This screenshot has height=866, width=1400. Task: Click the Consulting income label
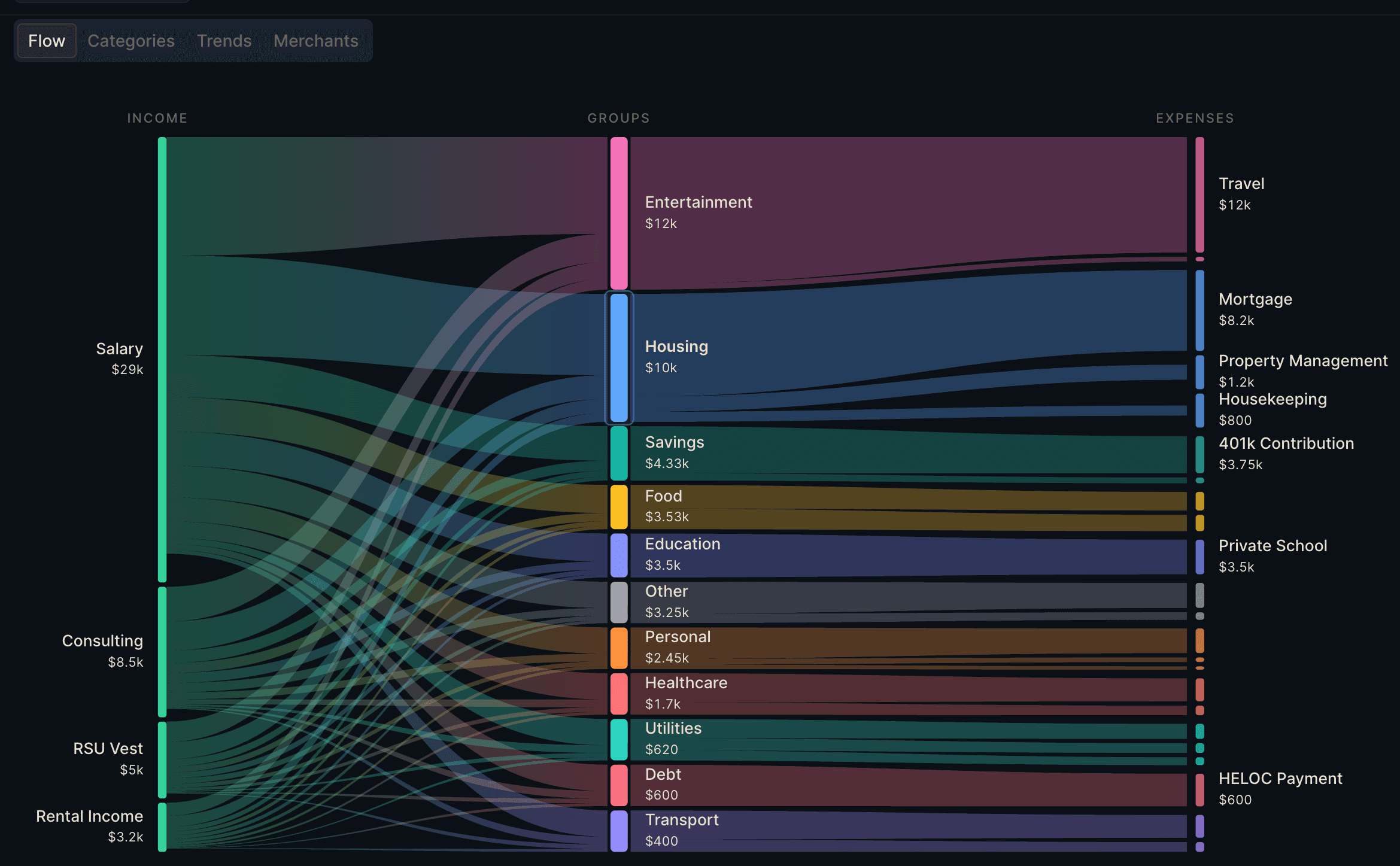(102, 640)
